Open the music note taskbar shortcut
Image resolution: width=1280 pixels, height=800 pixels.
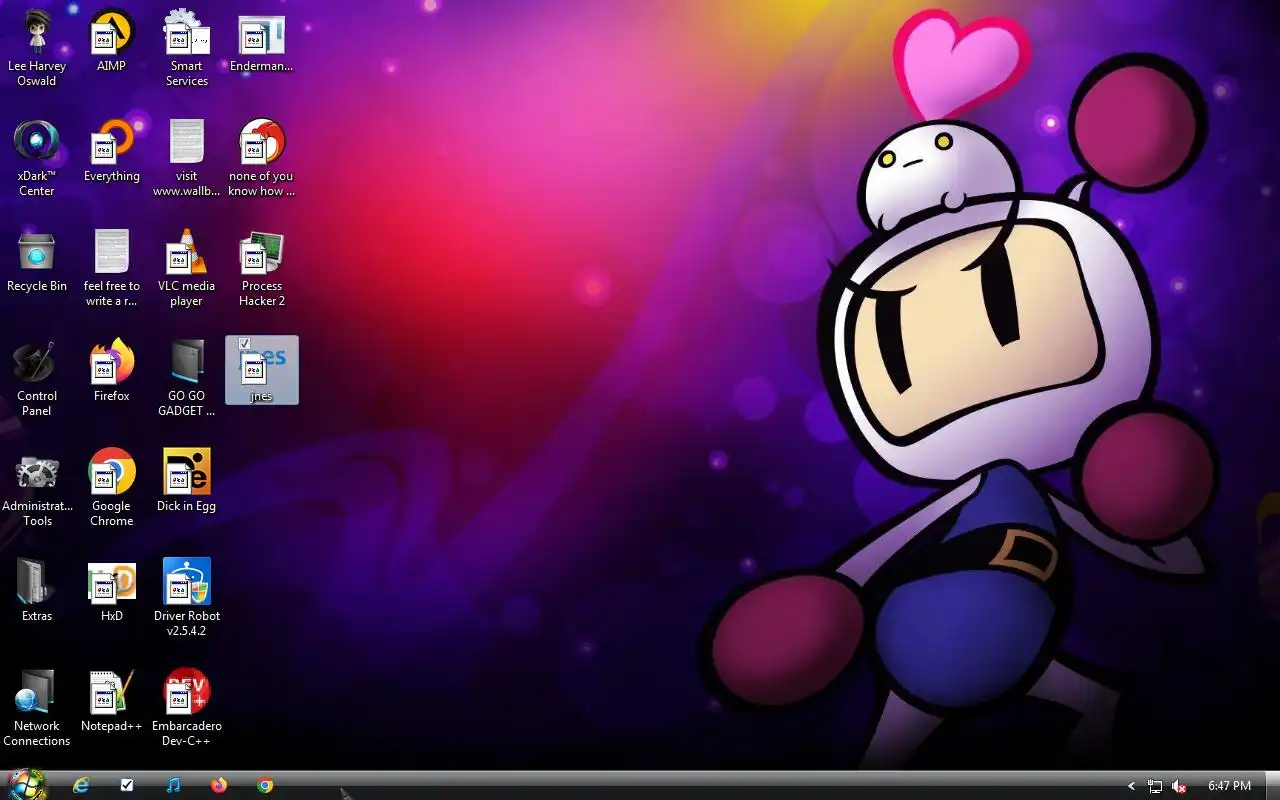click(x=173, y=785)
